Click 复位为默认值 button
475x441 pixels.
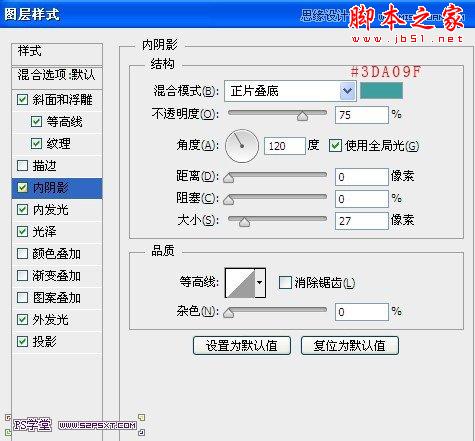[350, 345]
